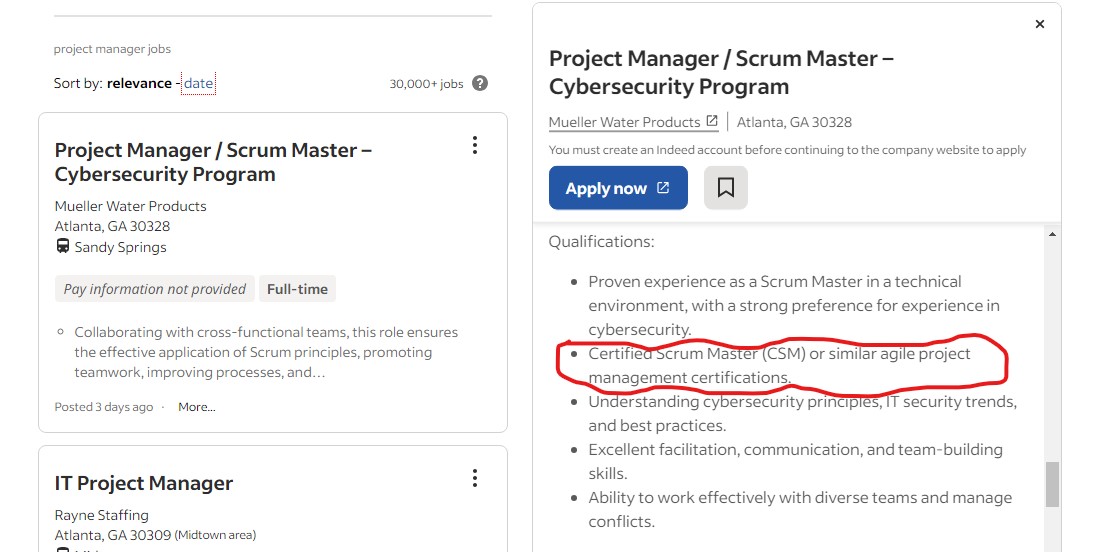Click scrollbar up arrow in job details

pos(1052,234)
